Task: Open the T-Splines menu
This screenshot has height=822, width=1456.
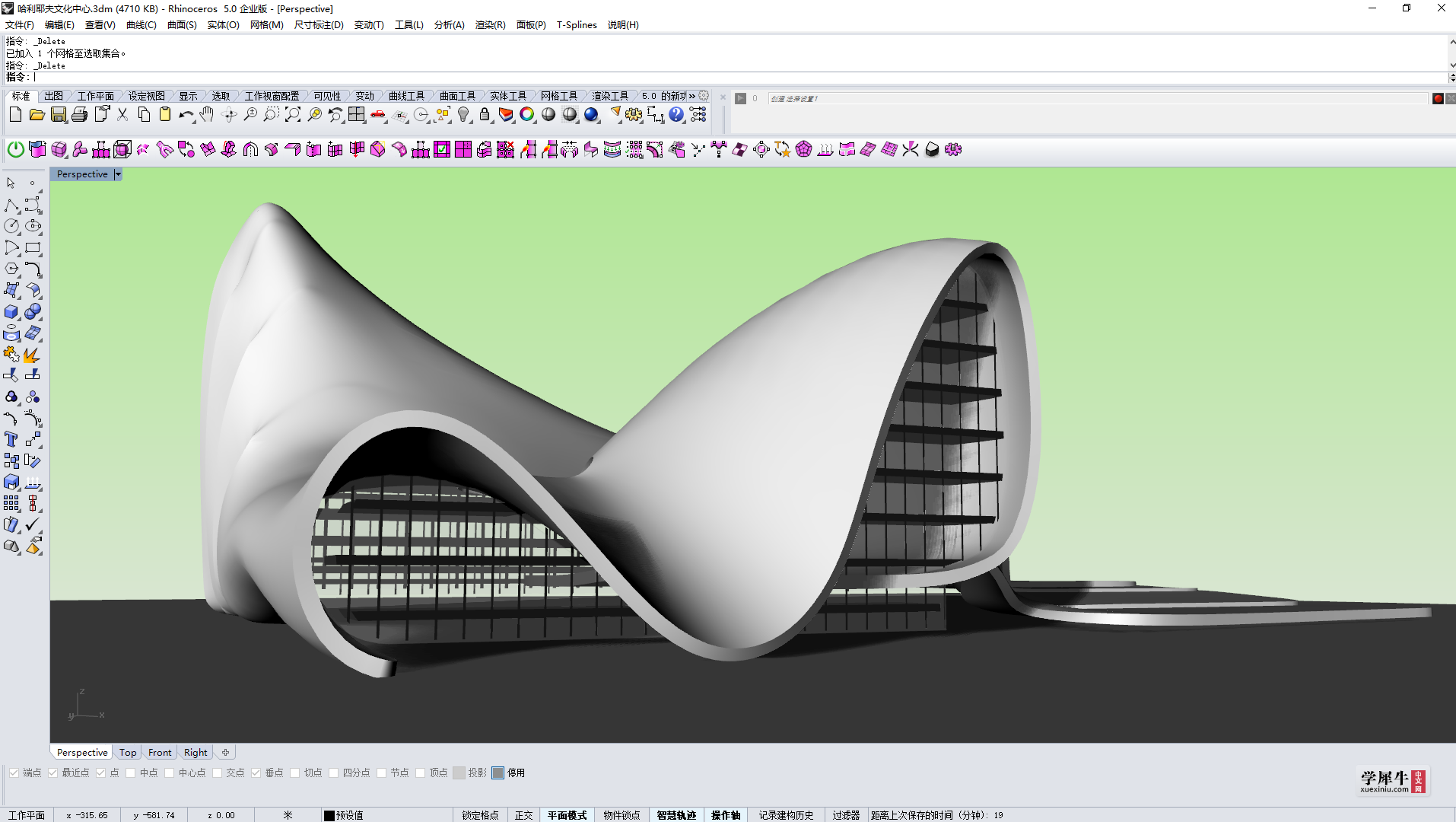Action: tap(577, 25)
